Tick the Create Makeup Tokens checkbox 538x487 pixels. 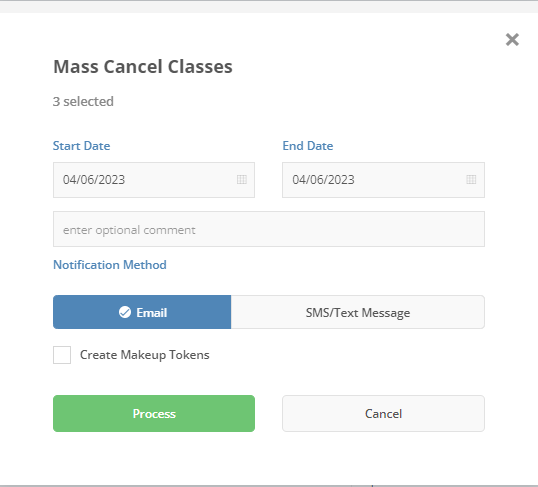[62, 355]
